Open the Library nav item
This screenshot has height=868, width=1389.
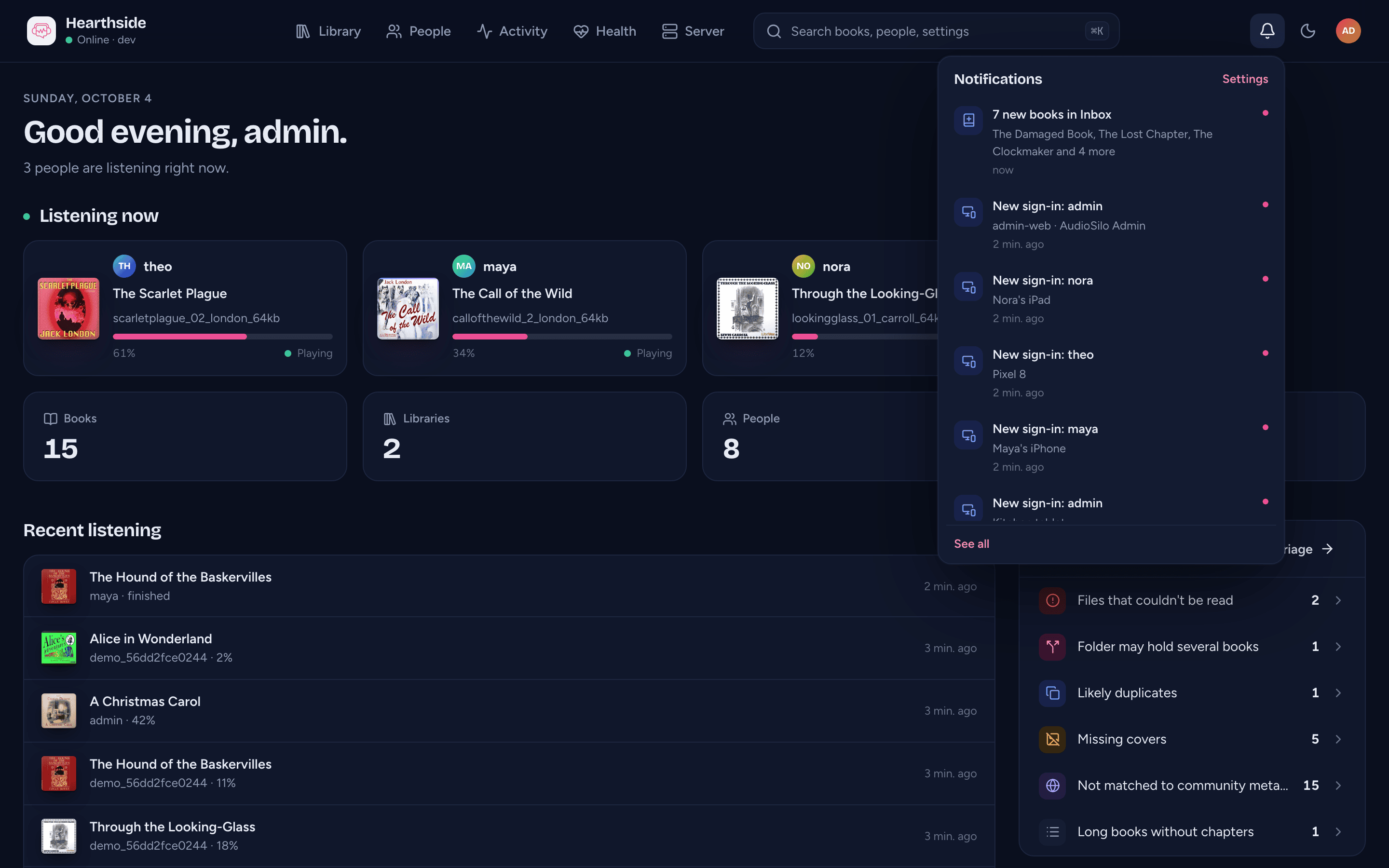pyautogui.click(x=328, y=31)
